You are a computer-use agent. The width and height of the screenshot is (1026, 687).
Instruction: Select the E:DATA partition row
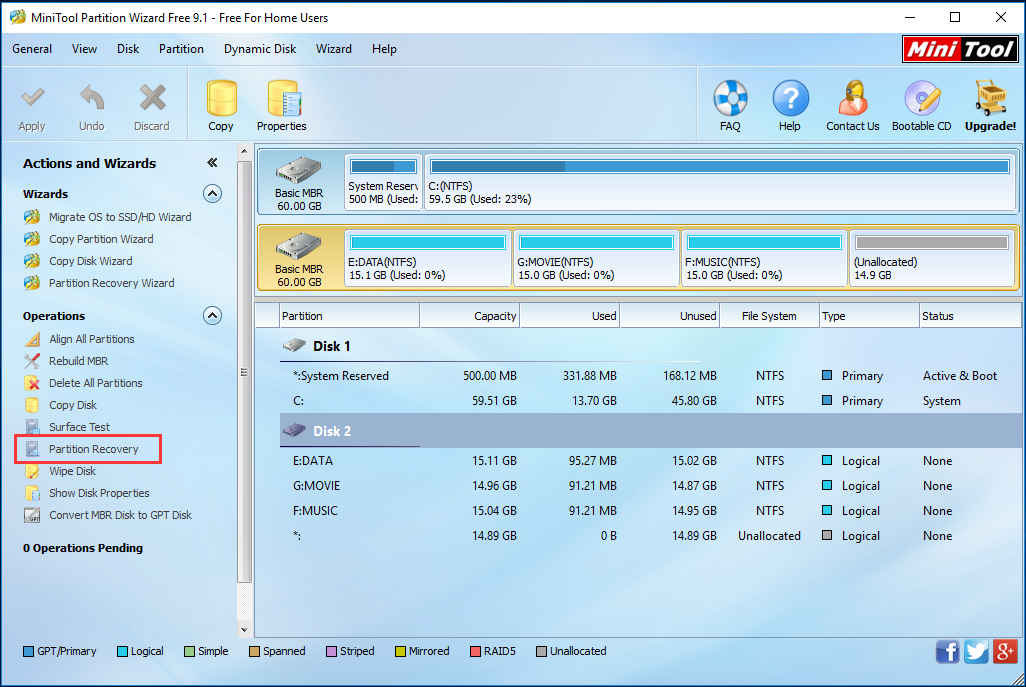coord(650,461)
